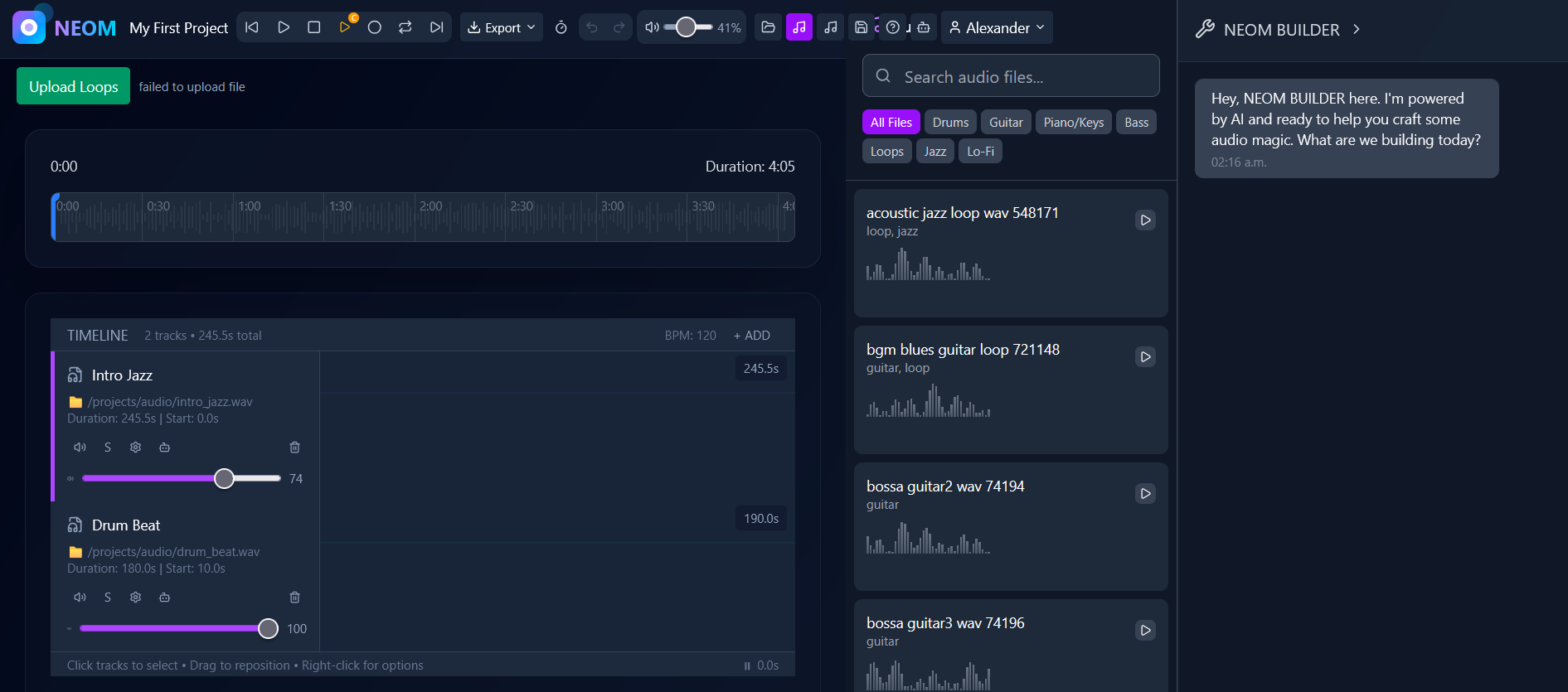Filter audio files by Loops
Image resolution: width=1568 pixels, height=692 pixels.
click(x=887, y=152)
